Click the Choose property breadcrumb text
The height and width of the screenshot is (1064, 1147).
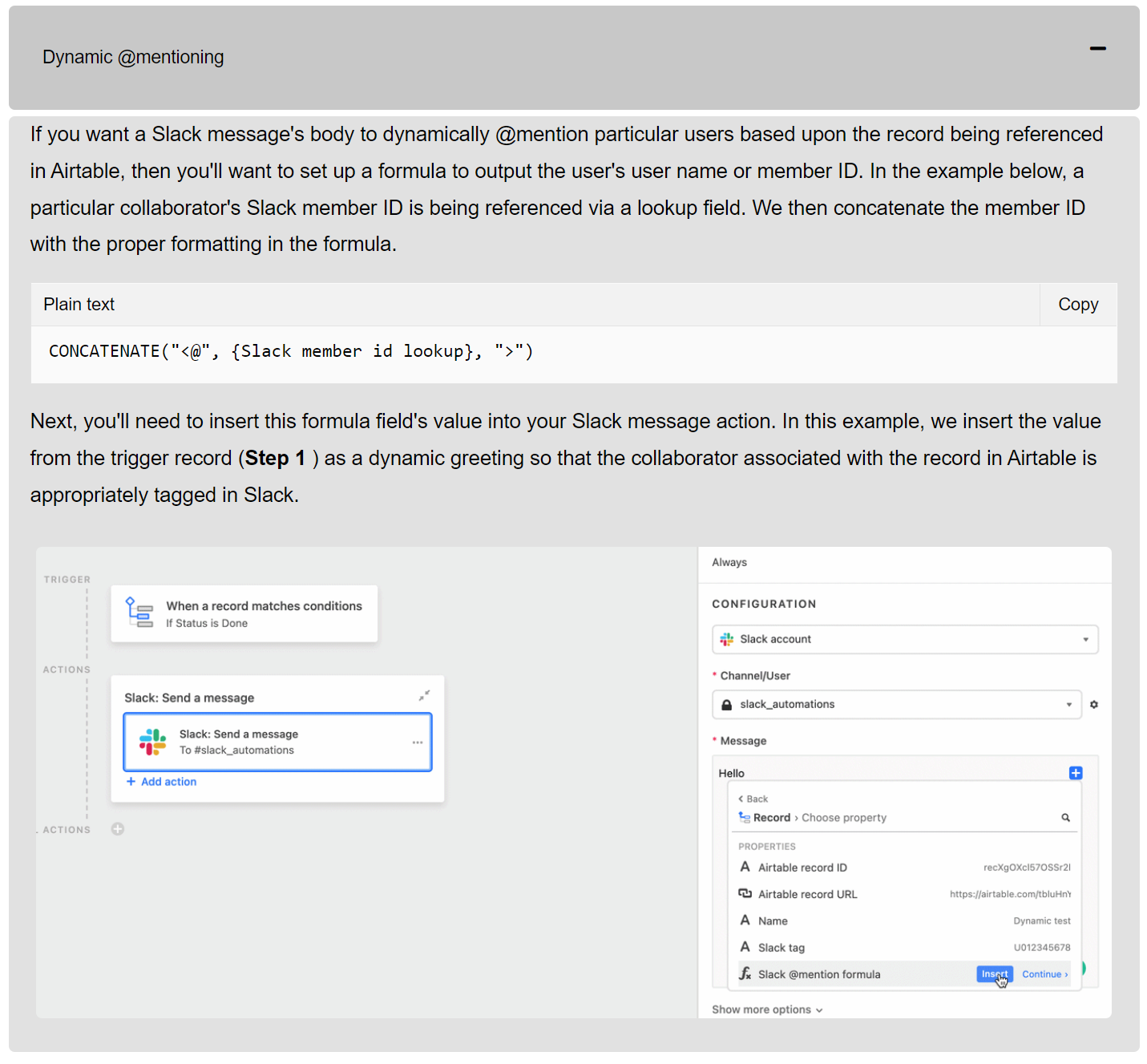(x=844, y=818)
